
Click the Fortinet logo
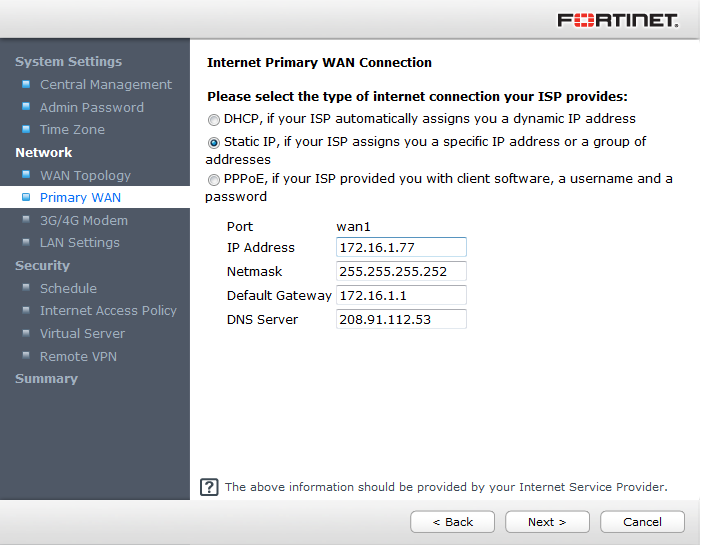pos(617,20)
